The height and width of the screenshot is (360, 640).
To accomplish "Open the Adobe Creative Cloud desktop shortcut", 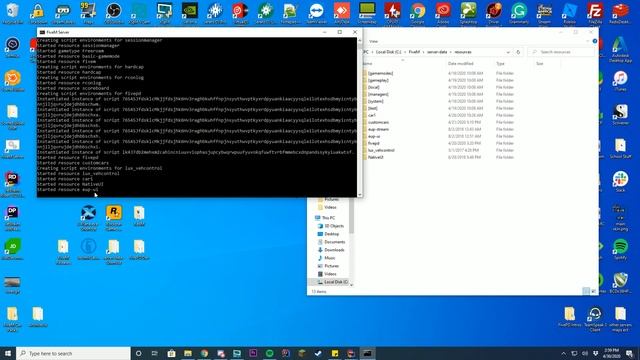I will pyautogui.click(x=443, y=13).
